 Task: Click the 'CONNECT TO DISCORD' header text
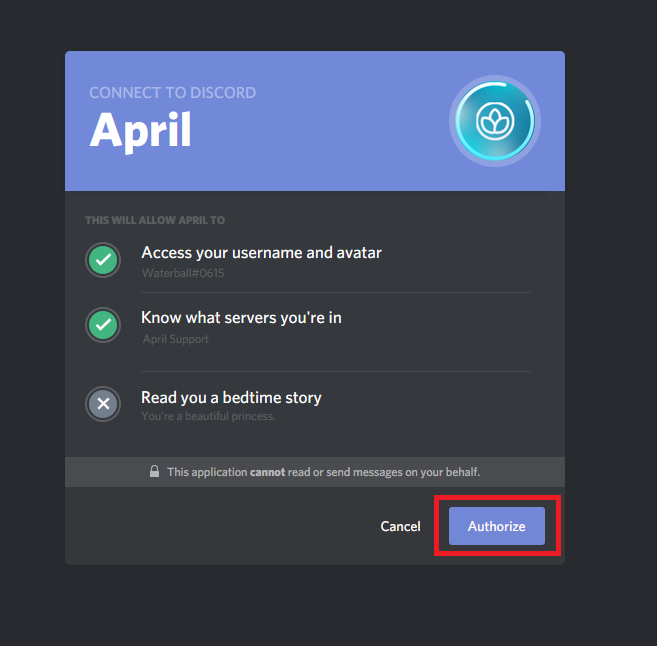(x=173, y=93)
